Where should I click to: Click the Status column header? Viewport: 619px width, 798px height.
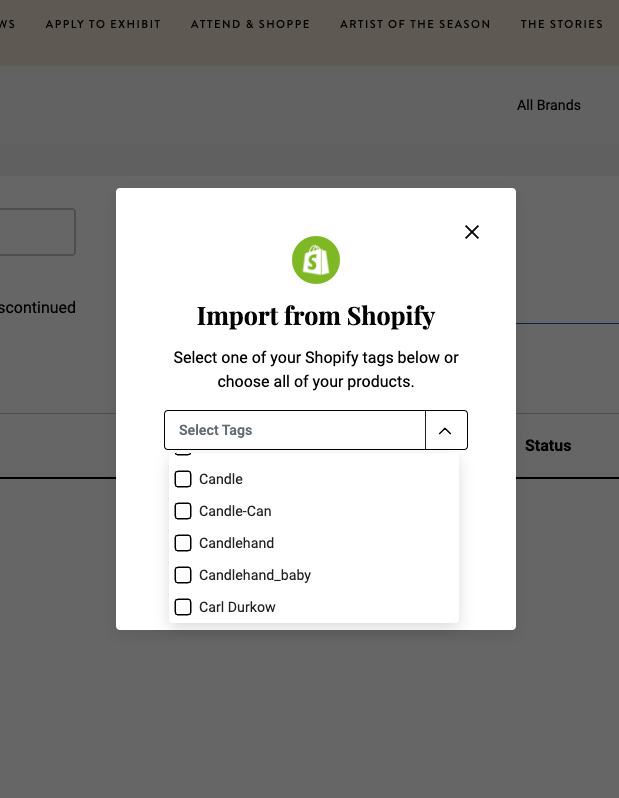click(548, 446)
